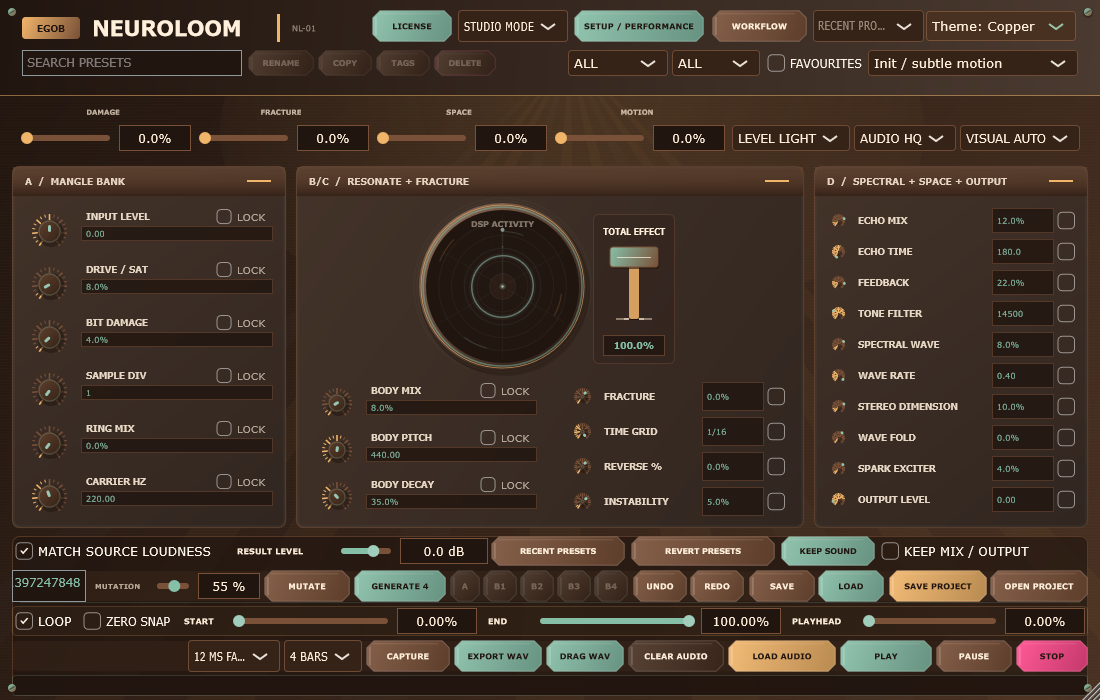
Task: Enable Zero Snap checkbox
Action: [92, 621]
